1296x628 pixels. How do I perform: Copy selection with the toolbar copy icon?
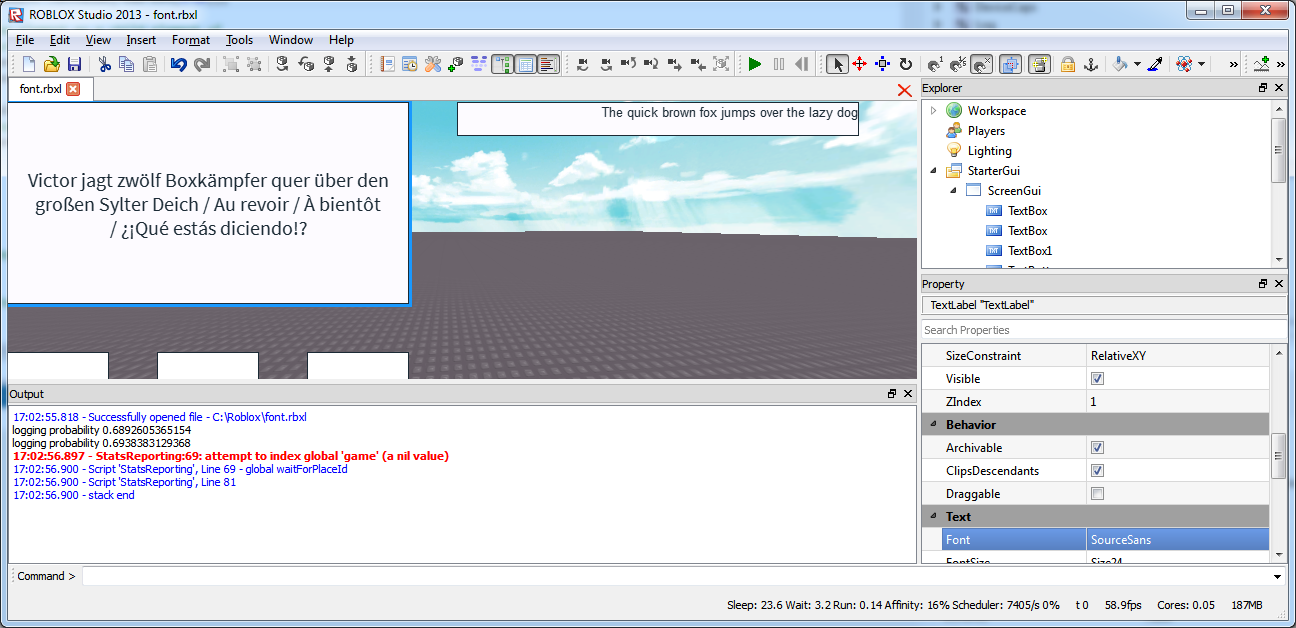coord(127,64)
